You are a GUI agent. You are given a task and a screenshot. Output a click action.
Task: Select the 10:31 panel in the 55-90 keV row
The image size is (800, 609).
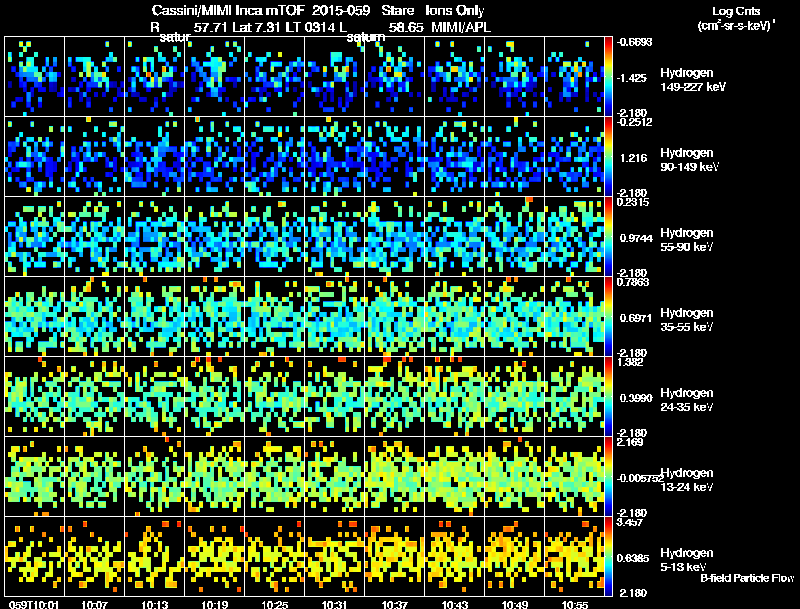coord(335,236)
